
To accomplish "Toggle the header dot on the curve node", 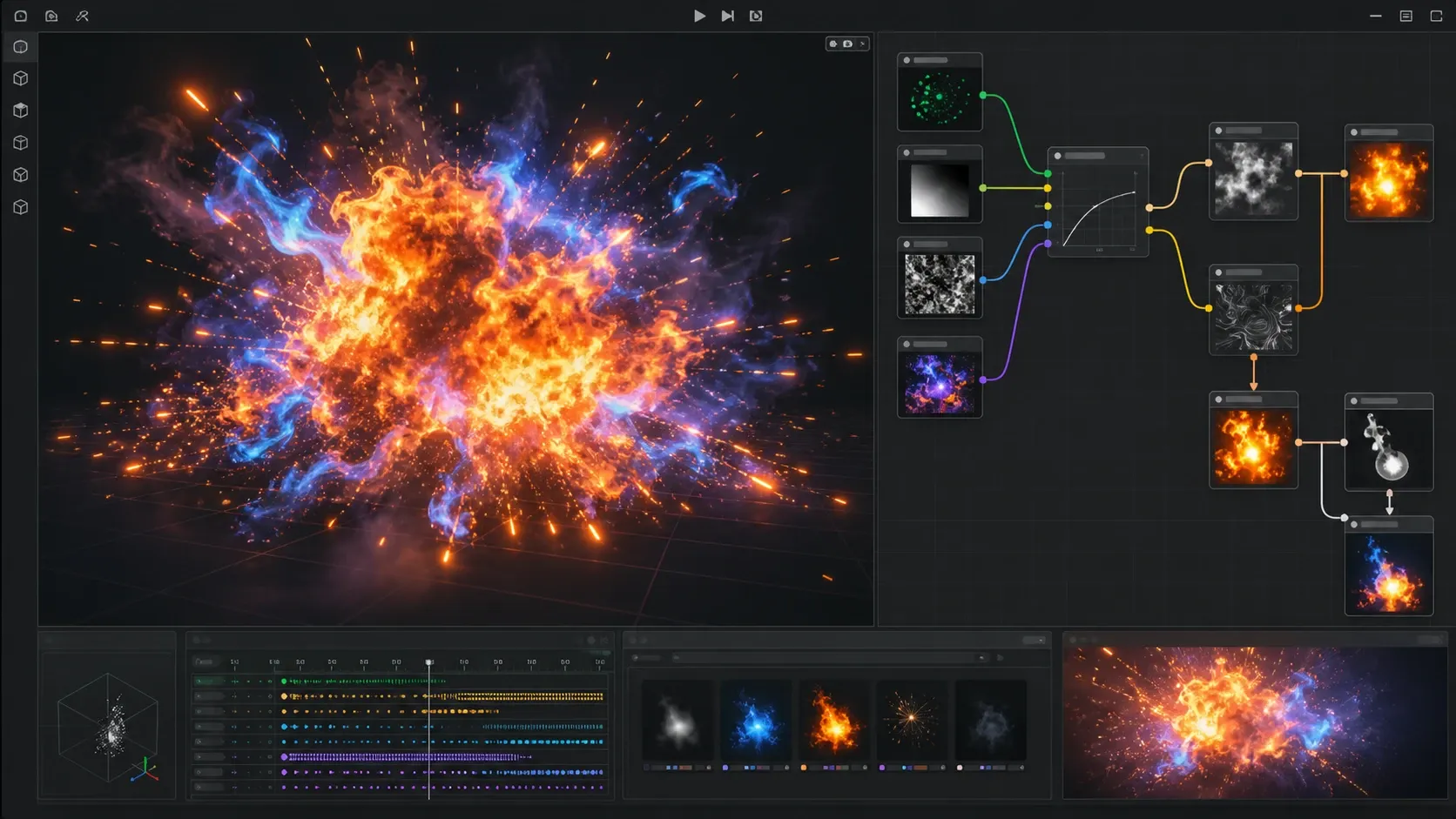I will pos(1057,156).
